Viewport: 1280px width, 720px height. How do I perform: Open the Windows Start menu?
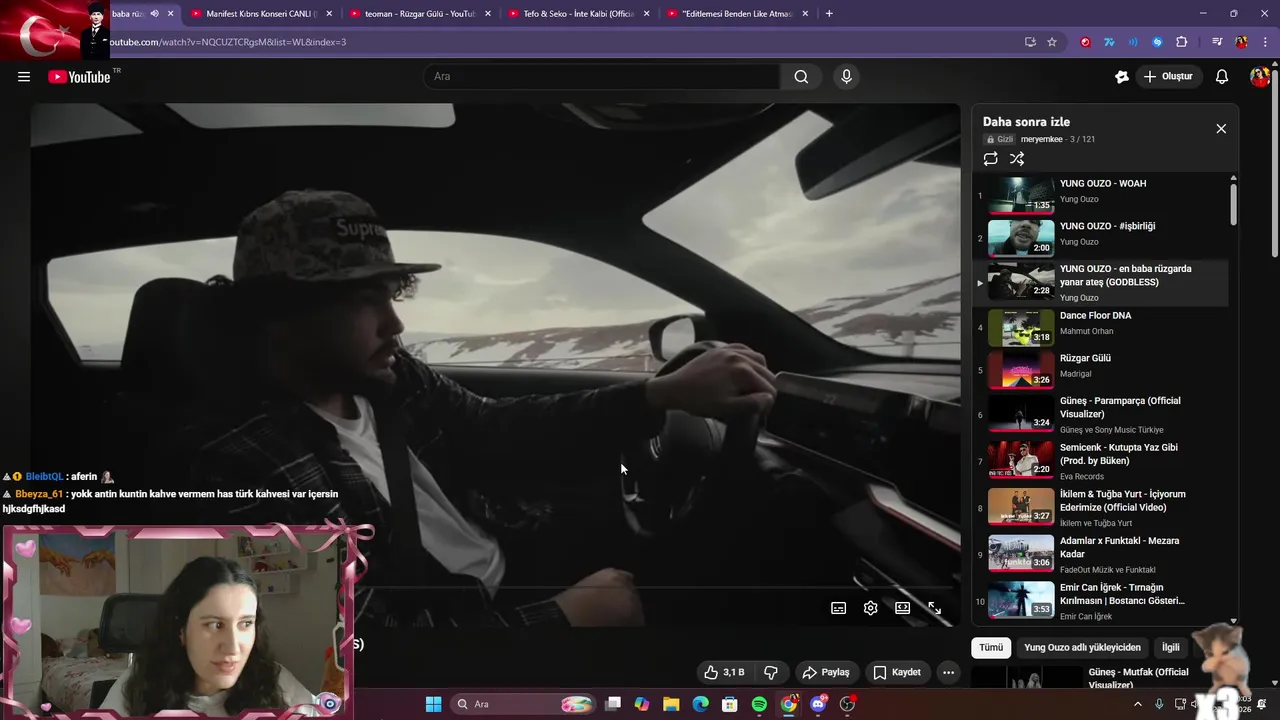(433, 704)
